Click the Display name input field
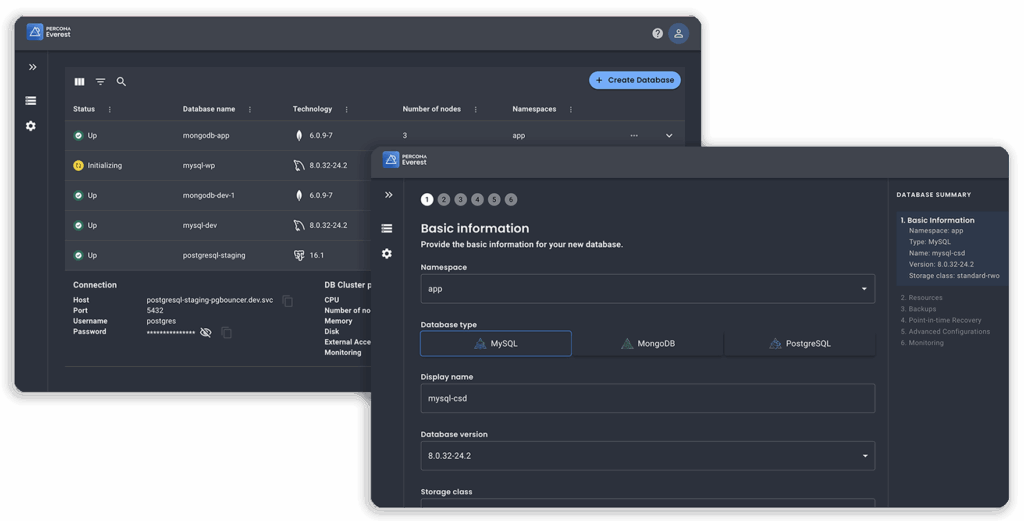This screenshot has width=1024, height=521. click(x=647, y=398)
